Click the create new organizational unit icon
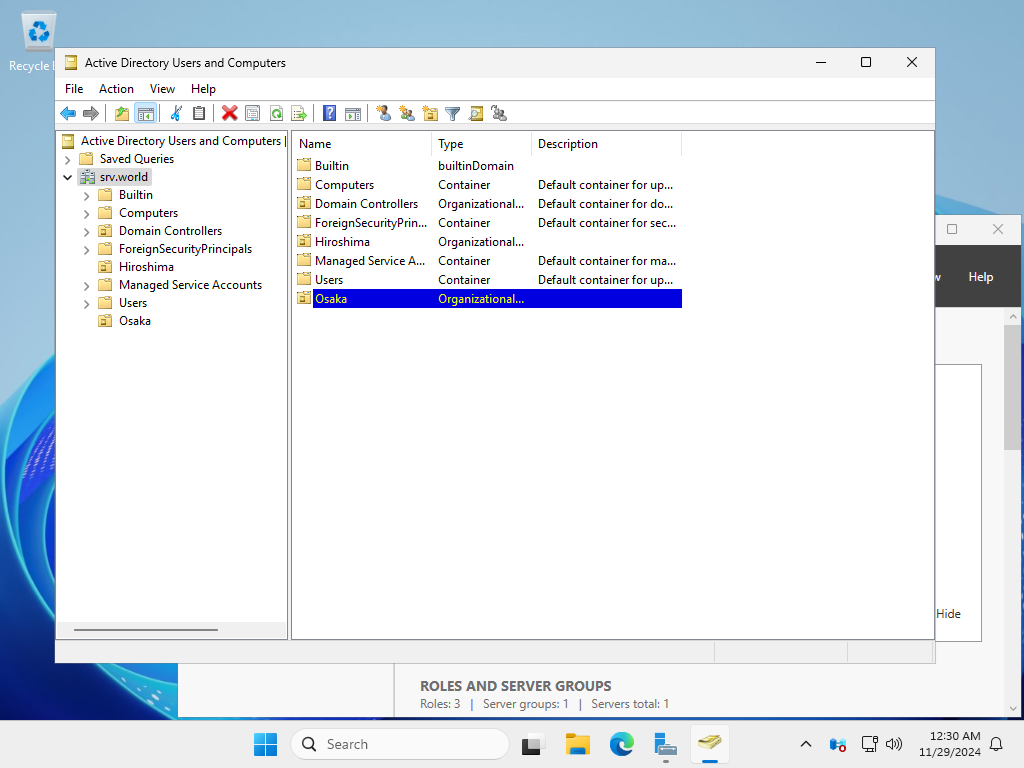The width and height of the screenshot is (1024, 768). point(430,113)
